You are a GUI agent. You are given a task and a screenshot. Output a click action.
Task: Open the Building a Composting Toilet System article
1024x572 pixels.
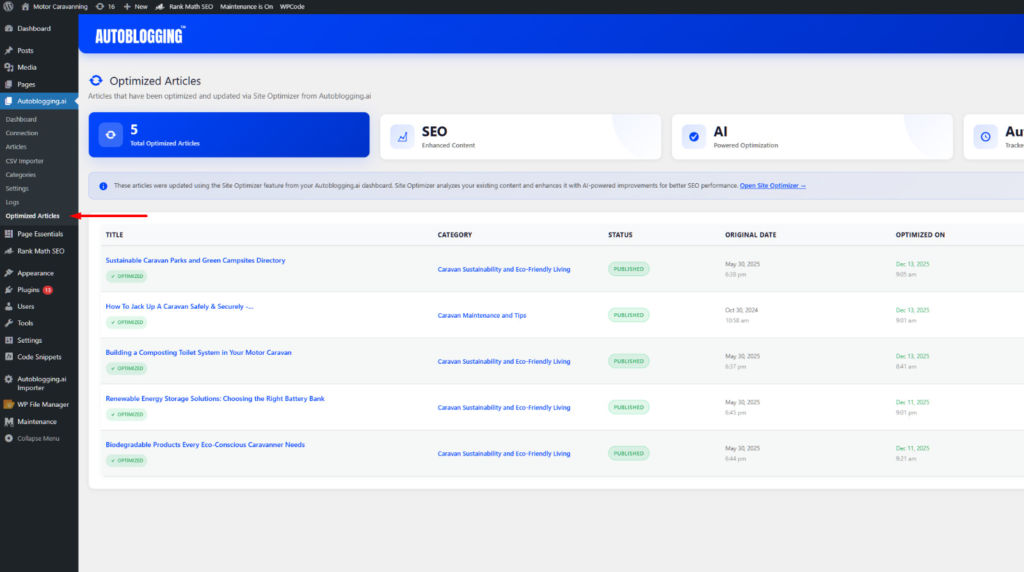pyautogui.click(x=198, y=352)
